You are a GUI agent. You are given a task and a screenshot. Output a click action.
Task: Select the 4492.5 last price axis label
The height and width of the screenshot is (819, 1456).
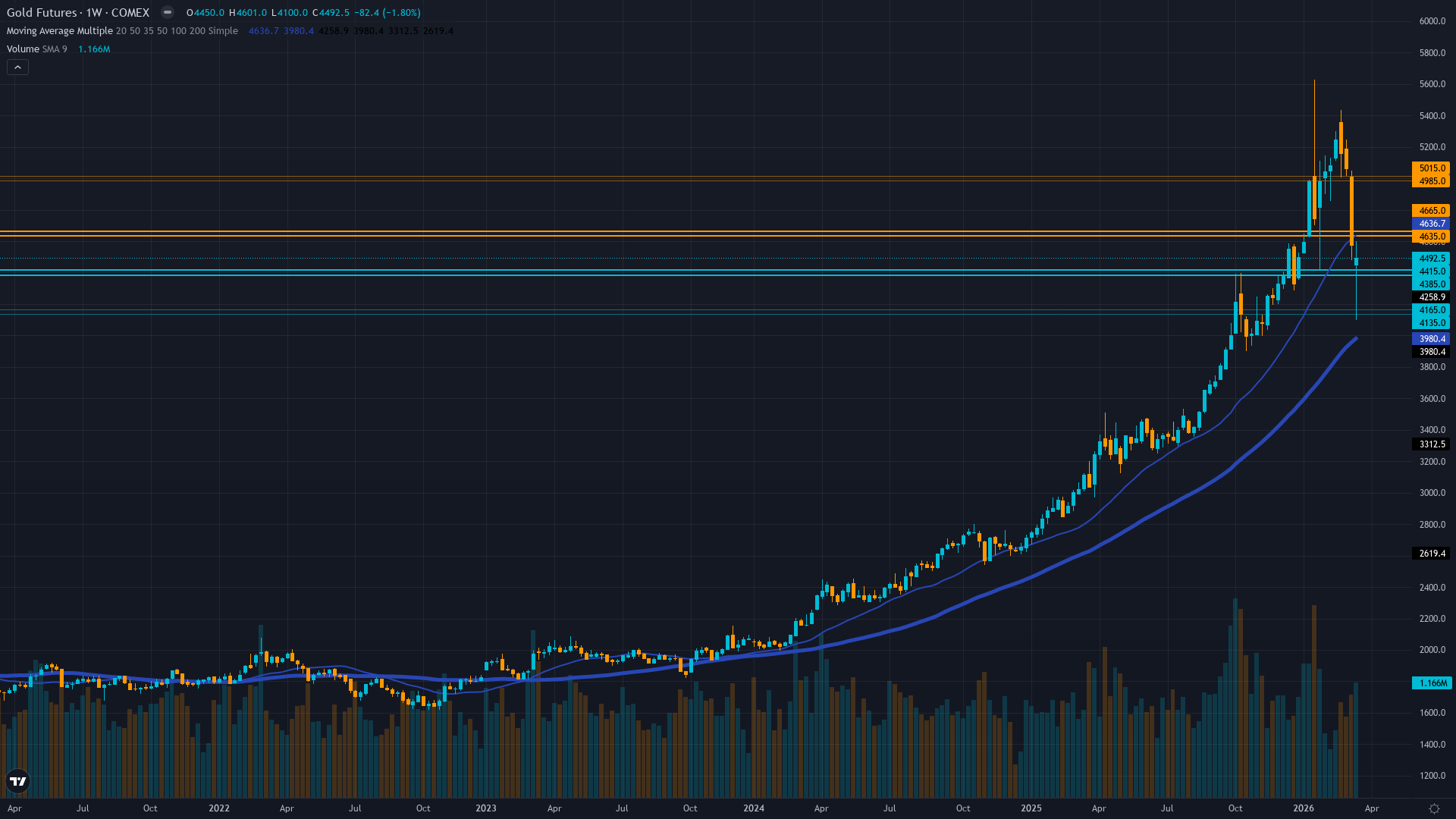point(1431,259)
